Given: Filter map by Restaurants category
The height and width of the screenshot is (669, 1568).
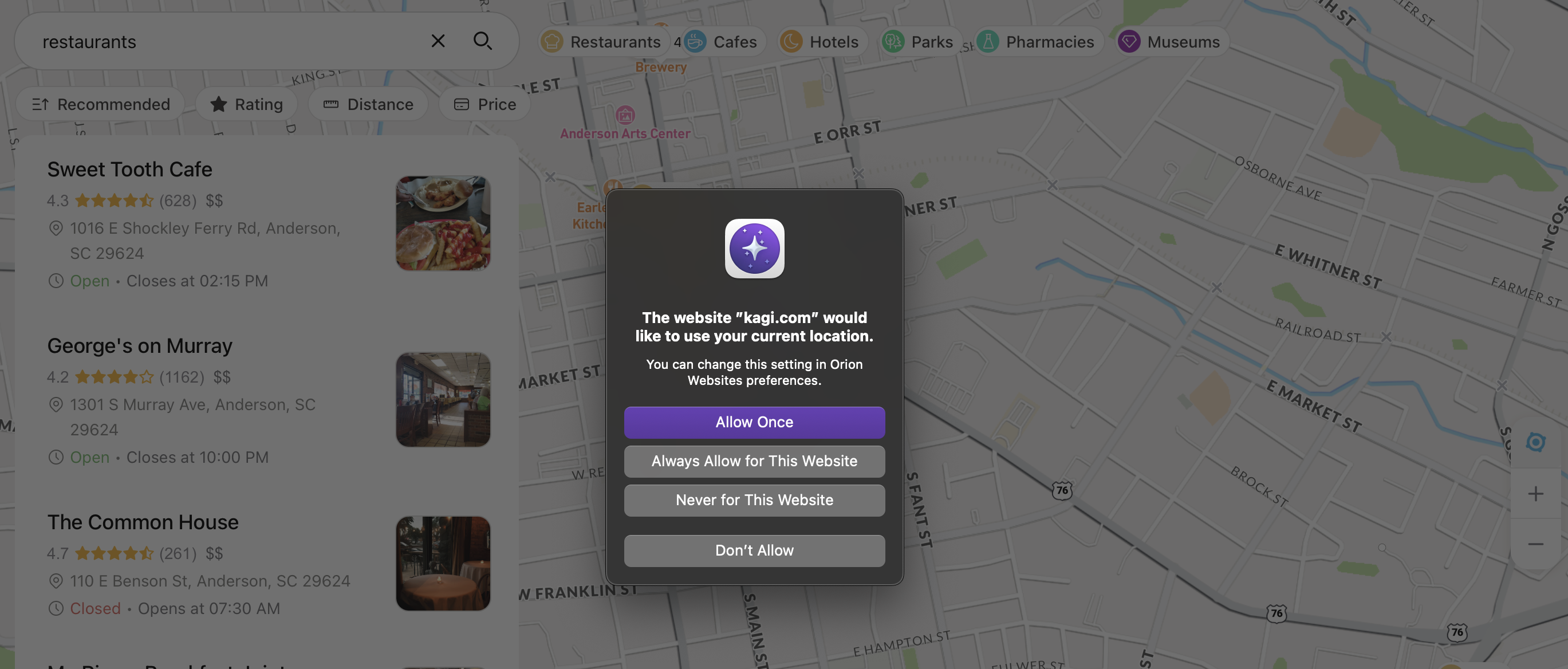Looking at the screenshot, I should click(601, 41).
